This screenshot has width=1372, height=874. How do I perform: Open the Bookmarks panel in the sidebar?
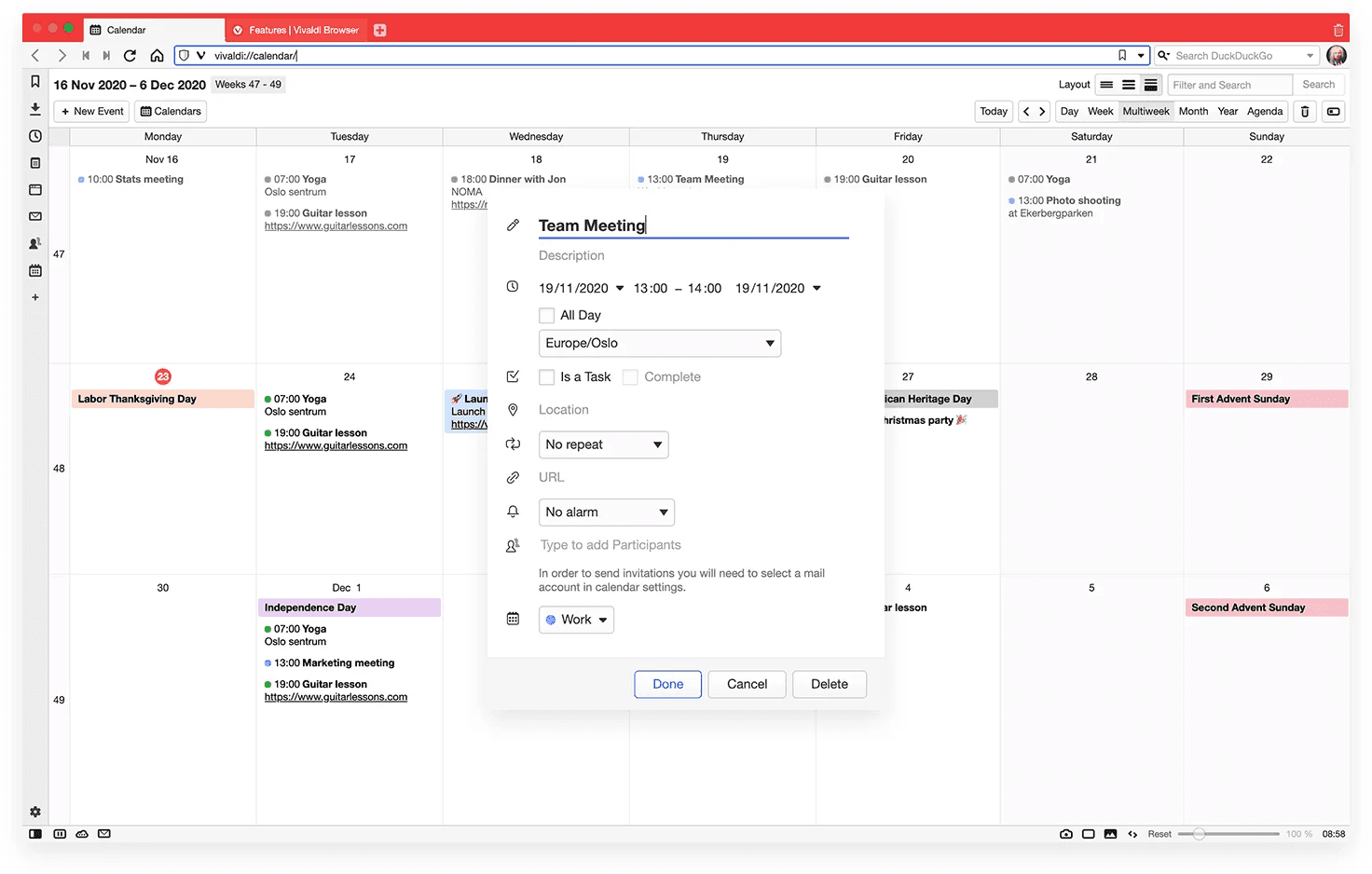click(34, 82)
